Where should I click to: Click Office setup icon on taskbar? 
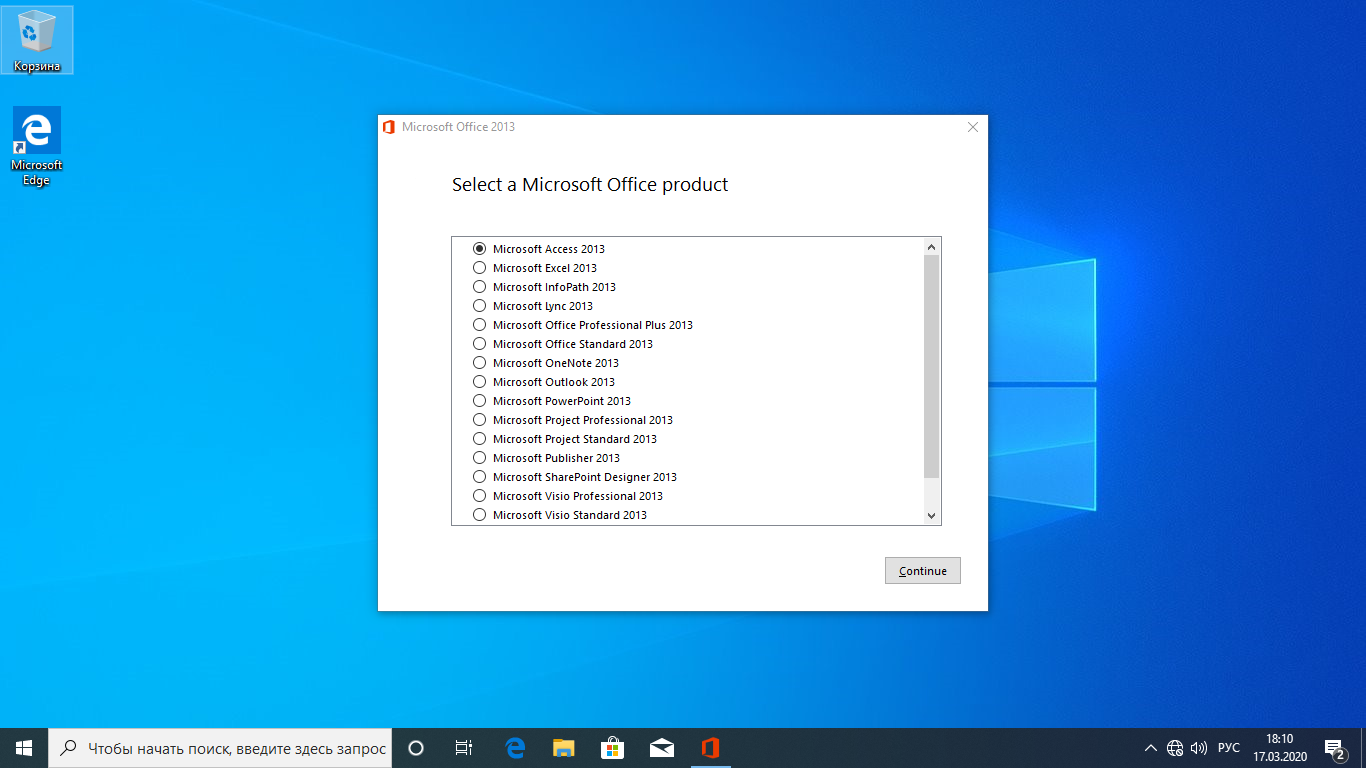click(710, 748)
